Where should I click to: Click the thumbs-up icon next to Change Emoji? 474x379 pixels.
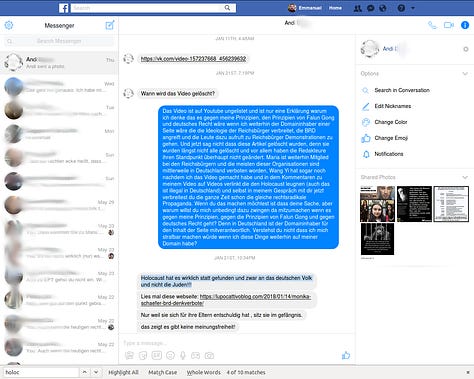click(366, 138)
